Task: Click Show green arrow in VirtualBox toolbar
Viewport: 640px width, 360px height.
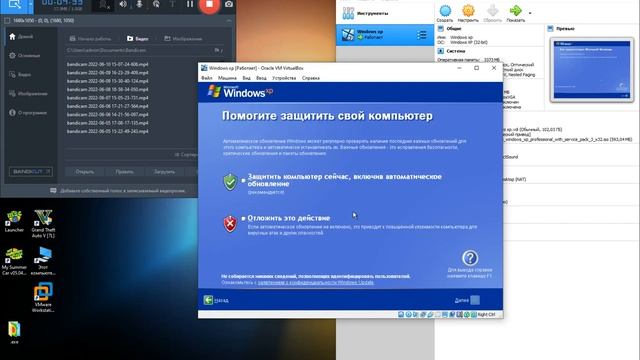Action: pos(516,13)
